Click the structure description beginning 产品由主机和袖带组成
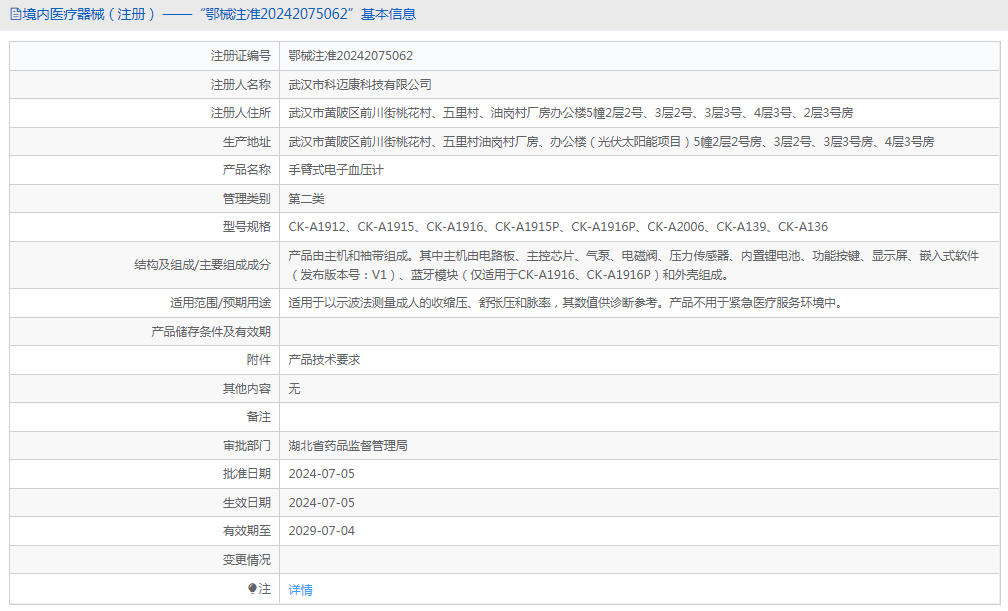This screenshot has width=1008, height=611. pos(633,265)
